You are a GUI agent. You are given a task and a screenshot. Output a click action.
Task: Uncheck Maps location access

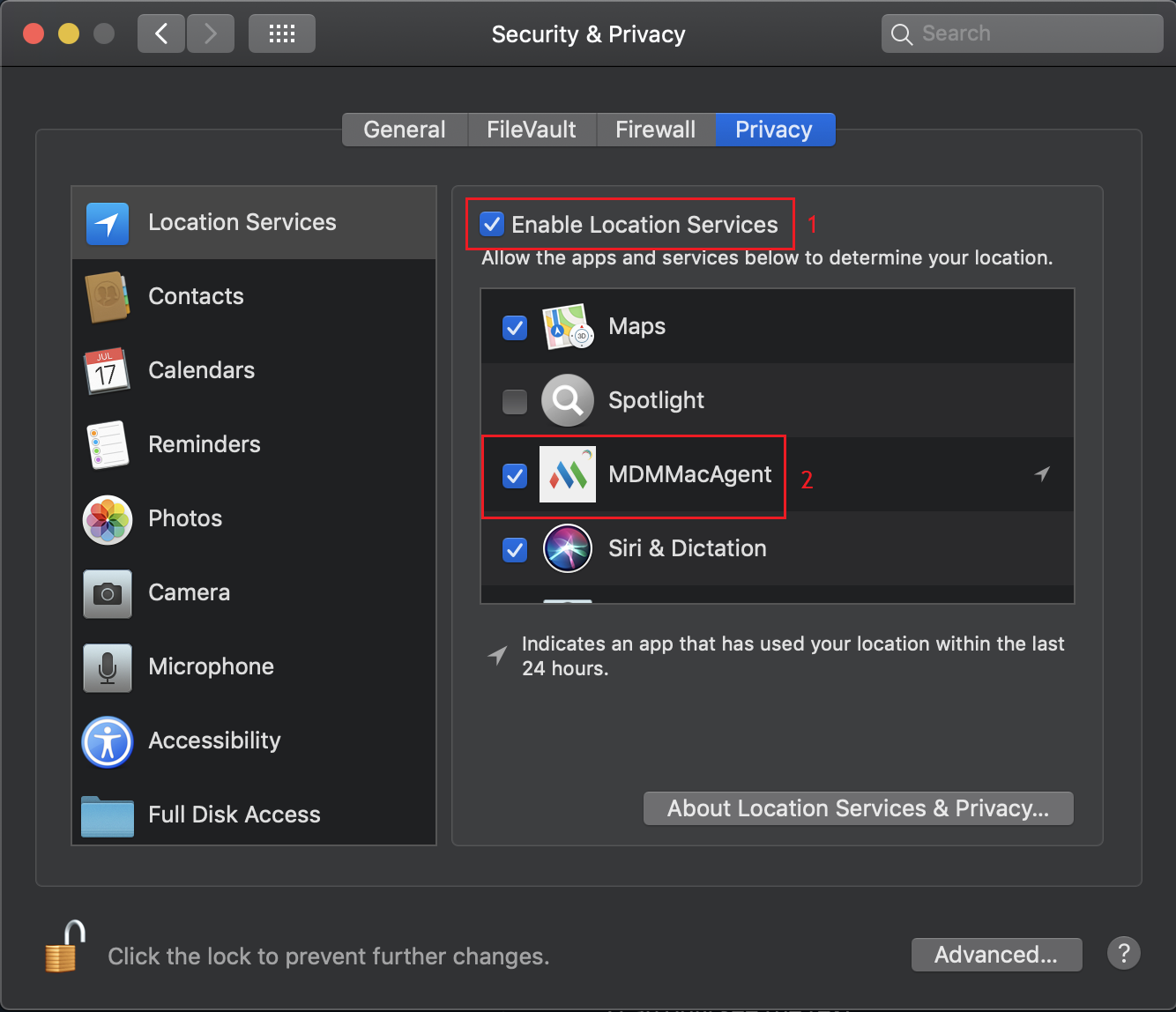(x=514, y=327)
